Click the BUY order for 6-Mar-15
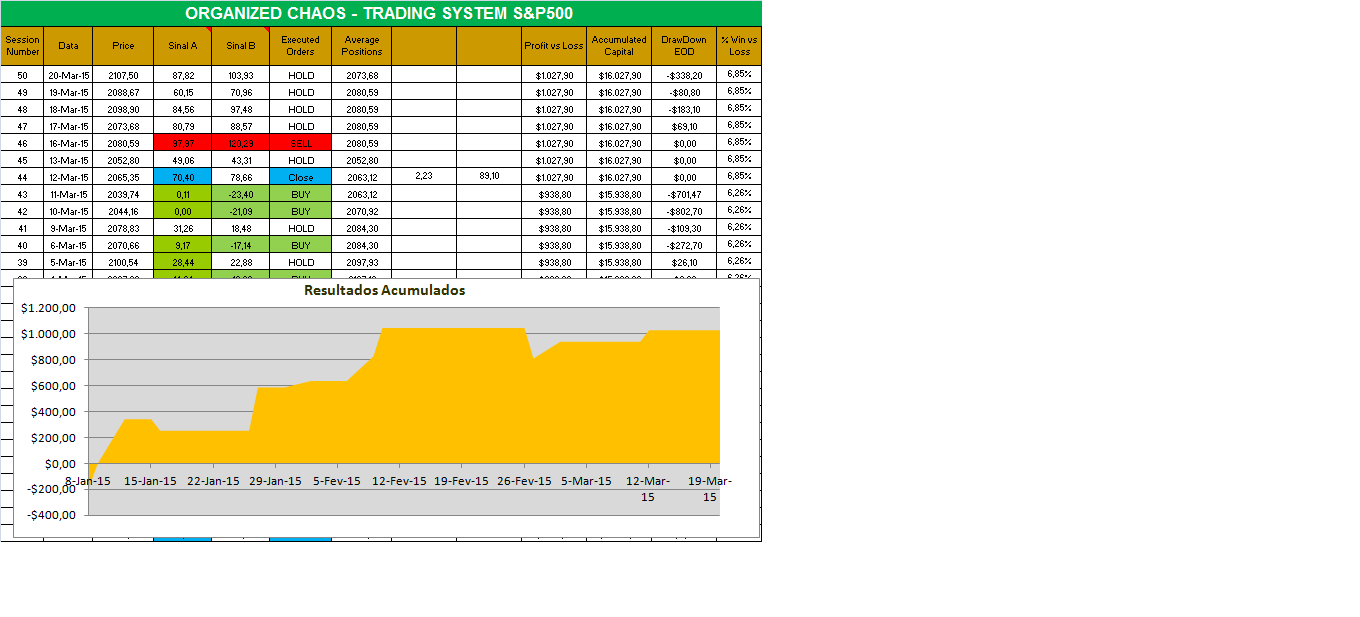 [x=301, y=245]
